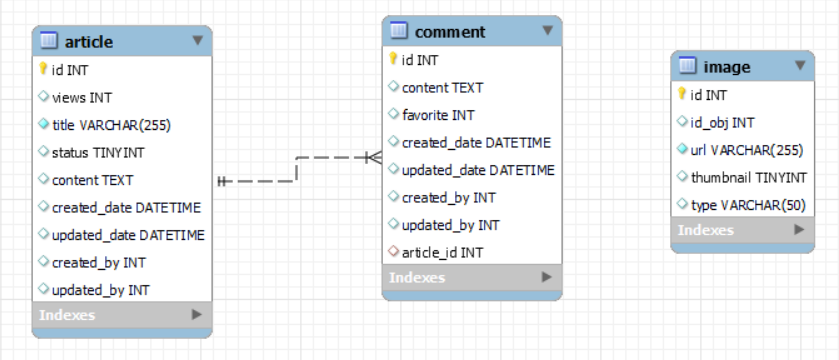839x360 pixels.
Task: Collapse the comment table with header arrow
Action: point(547,30)
